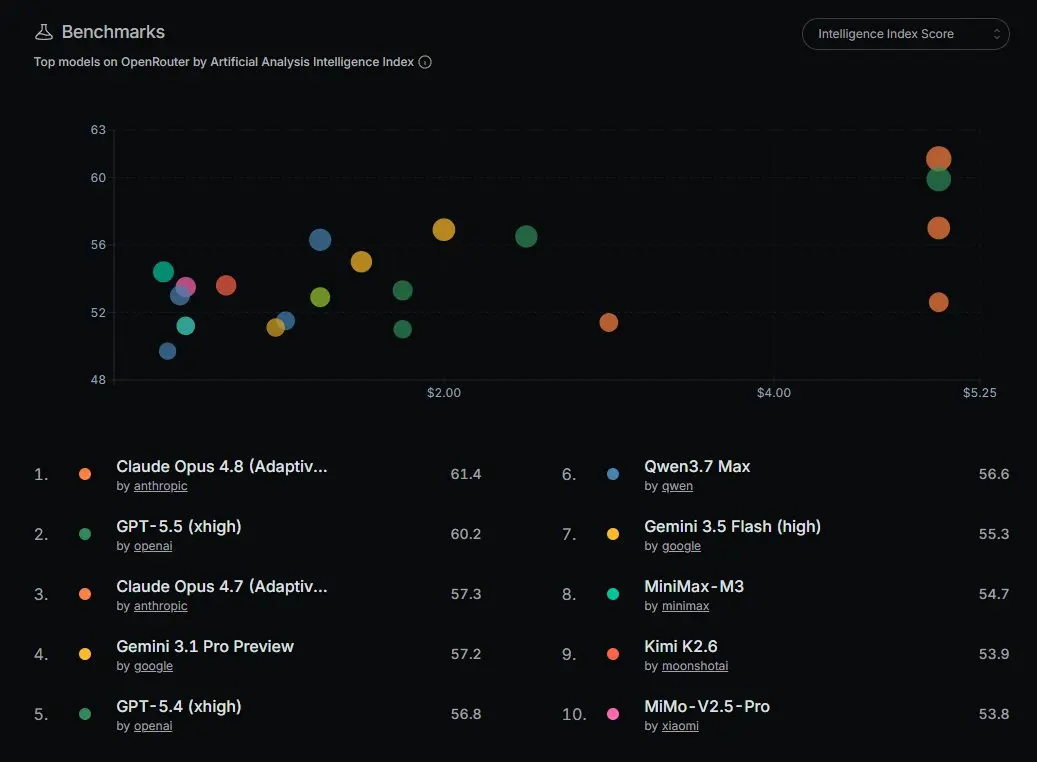Viewport: 1037px width, 762px height.
Task: Click google link under Gemini 3.5 Flash
Action: [x=681, y=546]
